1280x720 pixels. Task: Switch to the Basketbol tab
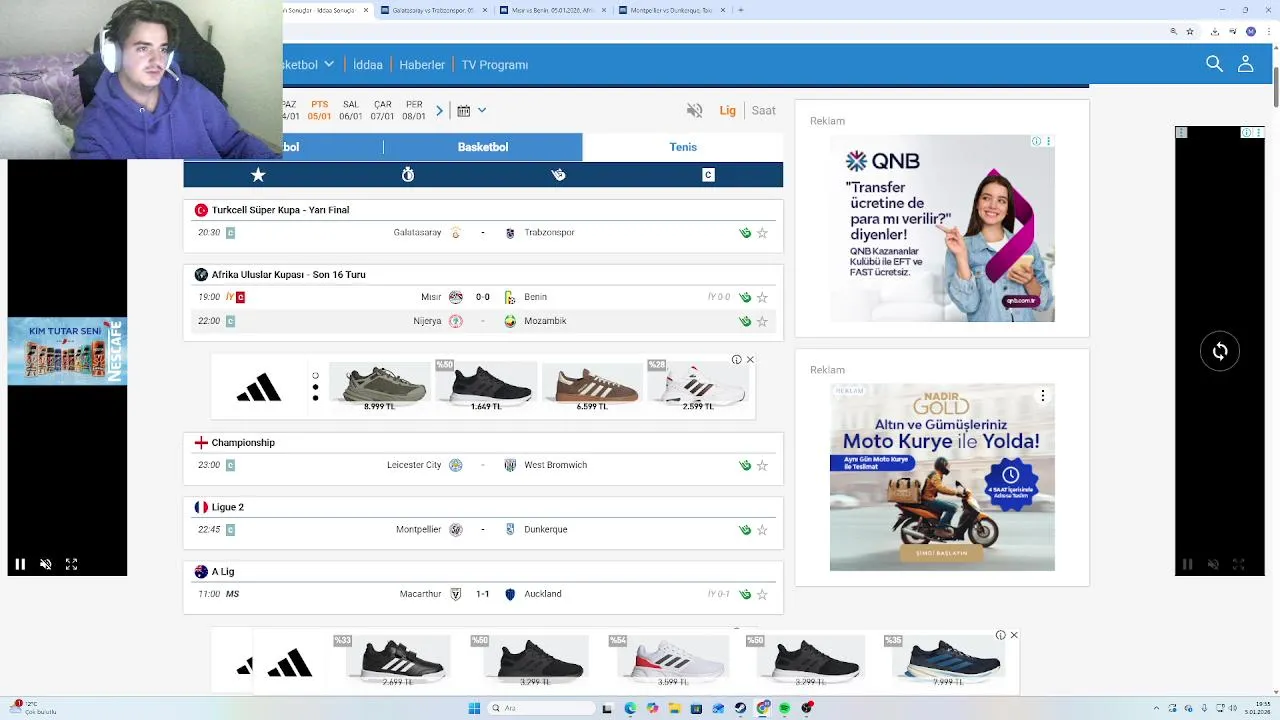pyautogui.click(x=483, y=147)
